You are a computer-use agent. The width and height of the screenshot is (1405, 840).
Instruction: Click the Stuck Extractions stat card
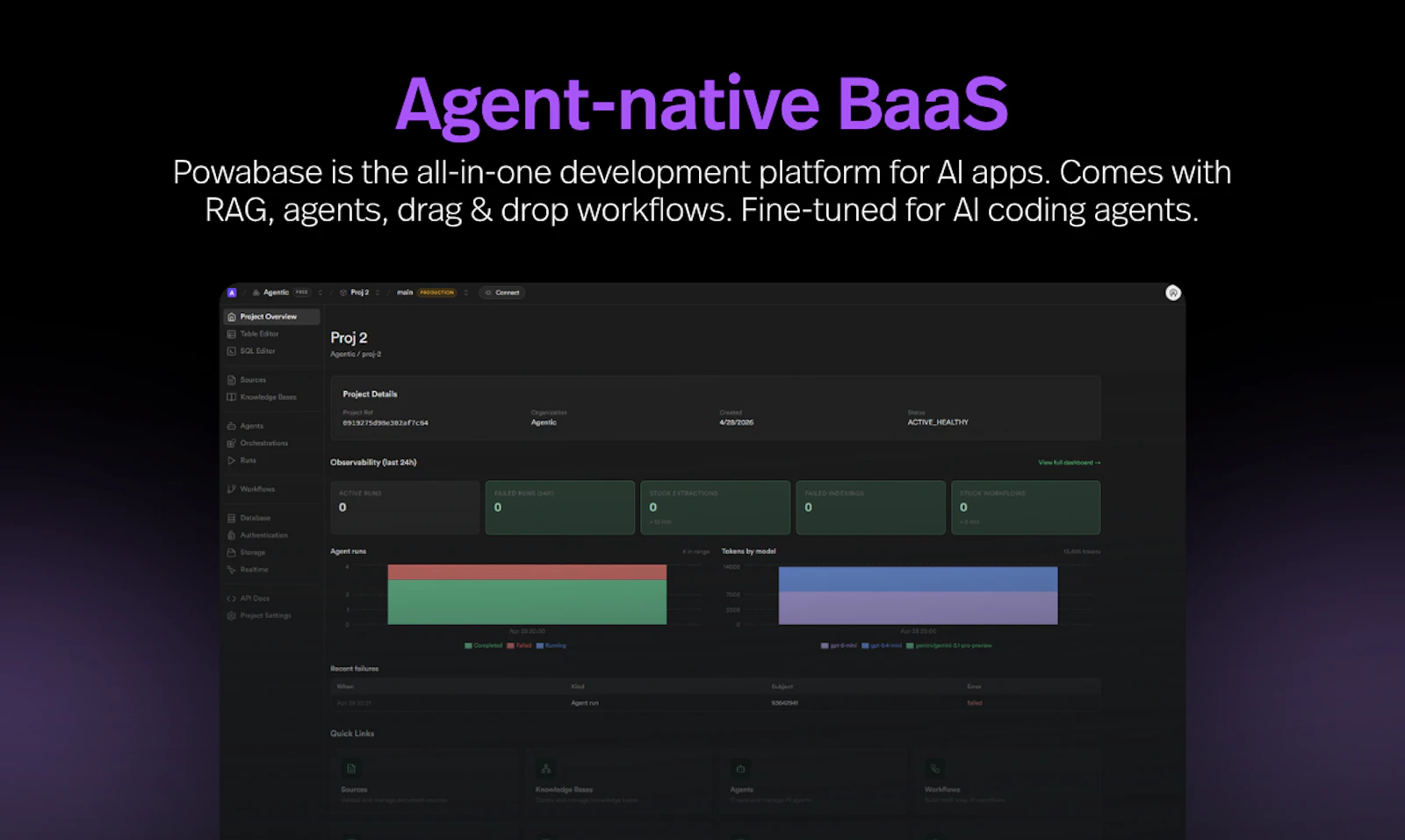716,507
